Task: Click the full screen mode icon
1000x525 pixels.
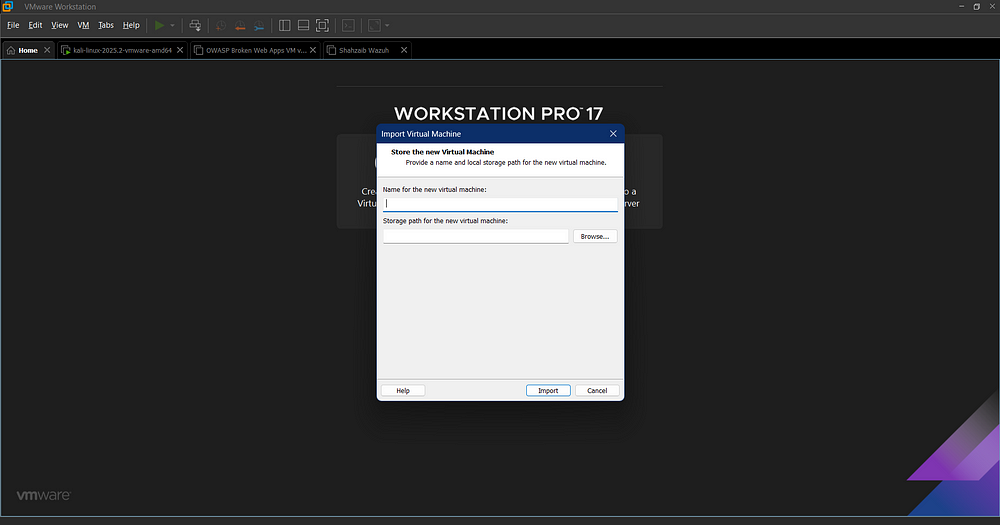Action: (x=323, y=26)
